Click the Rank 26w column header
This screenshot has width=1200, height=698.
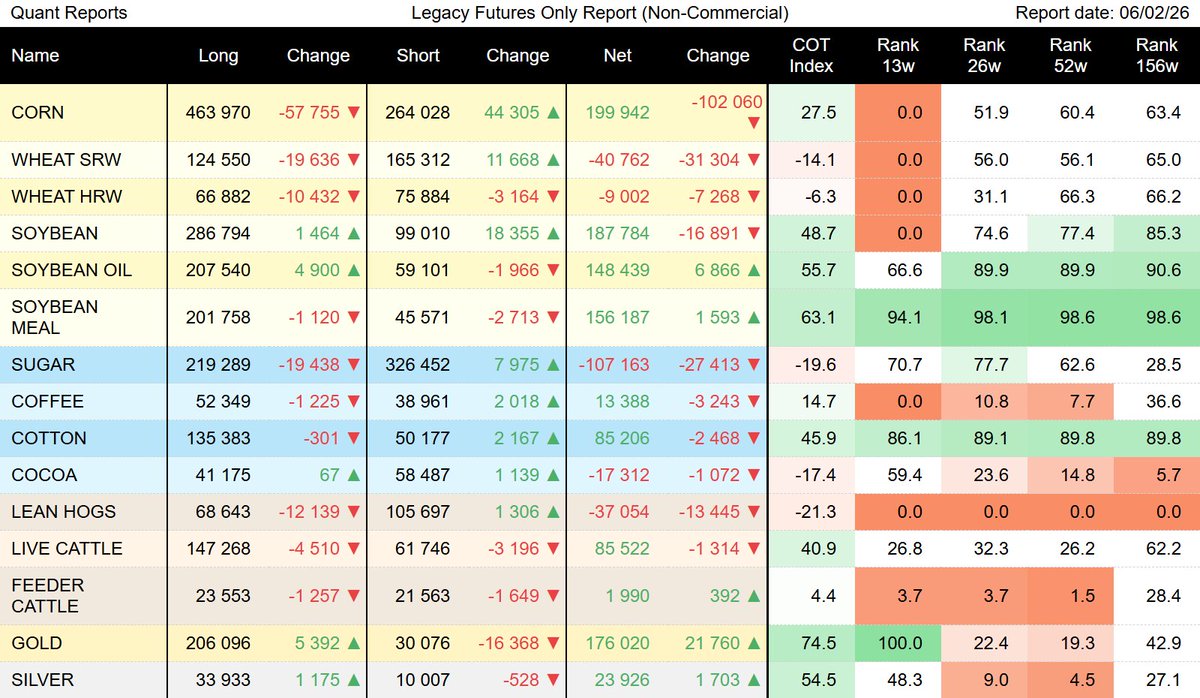point(984,56)
